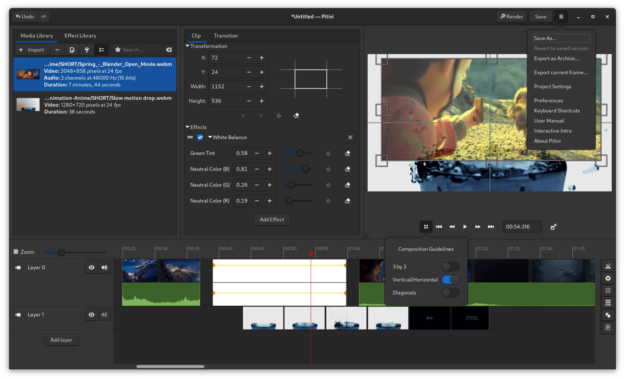The image size is (625, 379).
Task: Adjust the Green Tint slider
Action: coord(298,153)
